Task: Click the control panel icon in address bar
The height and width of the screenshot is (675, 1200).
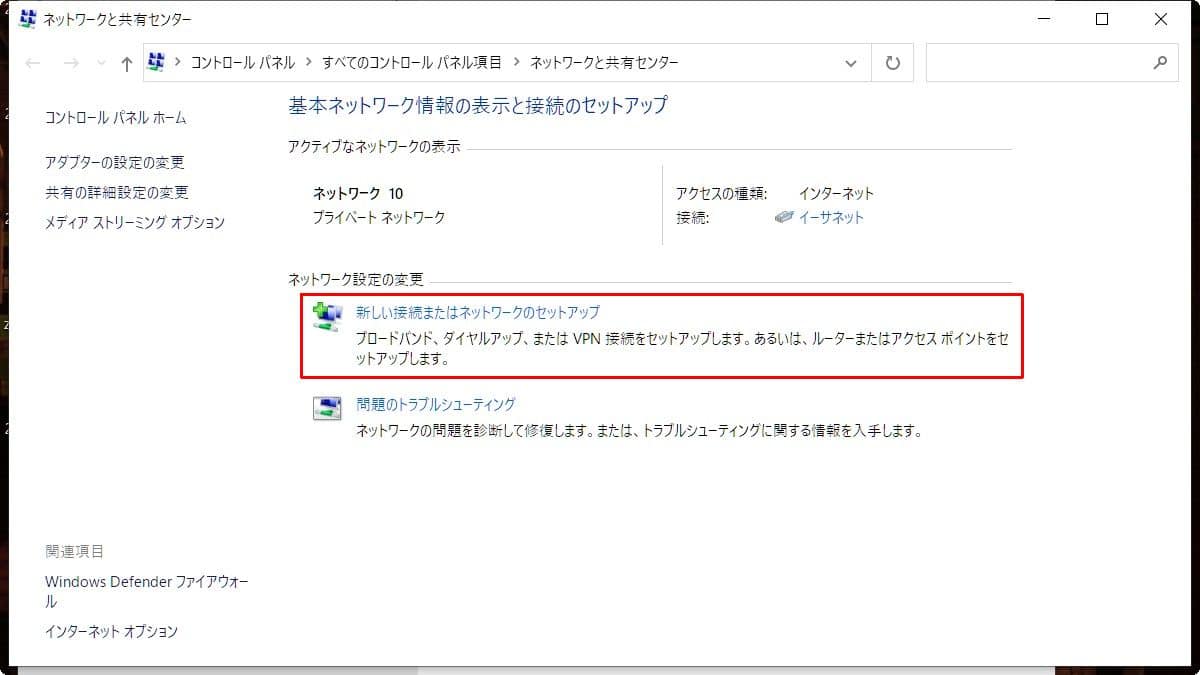Action: (156, 62)
